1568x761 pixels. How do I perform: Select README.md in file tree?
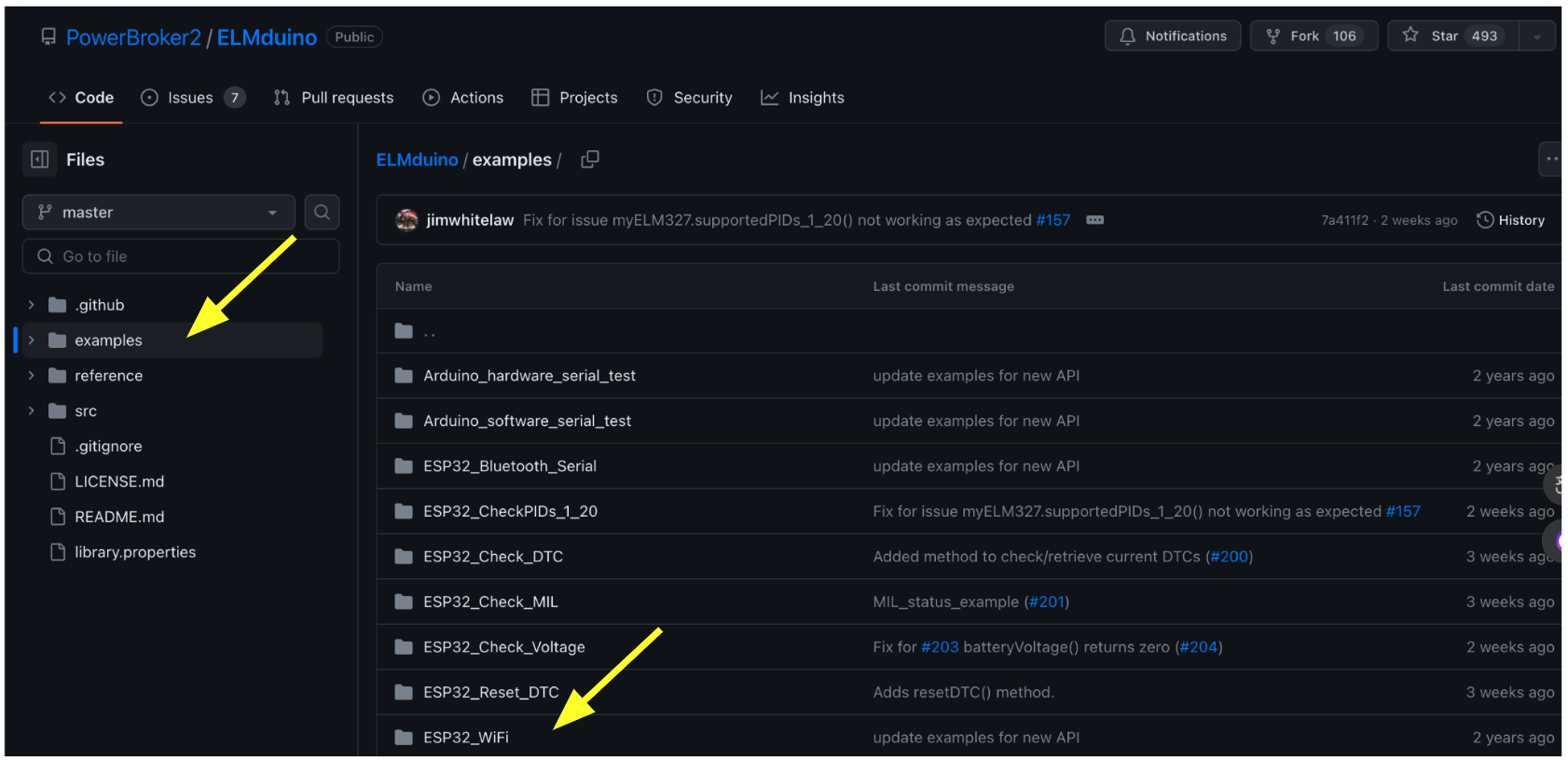[119, 518]
